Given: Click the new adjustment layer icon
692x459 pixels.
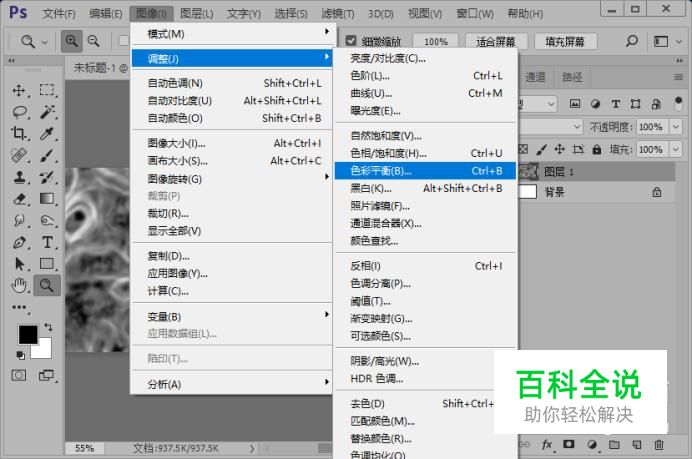Looking at the screenshot, I should [x=592, y=444].
